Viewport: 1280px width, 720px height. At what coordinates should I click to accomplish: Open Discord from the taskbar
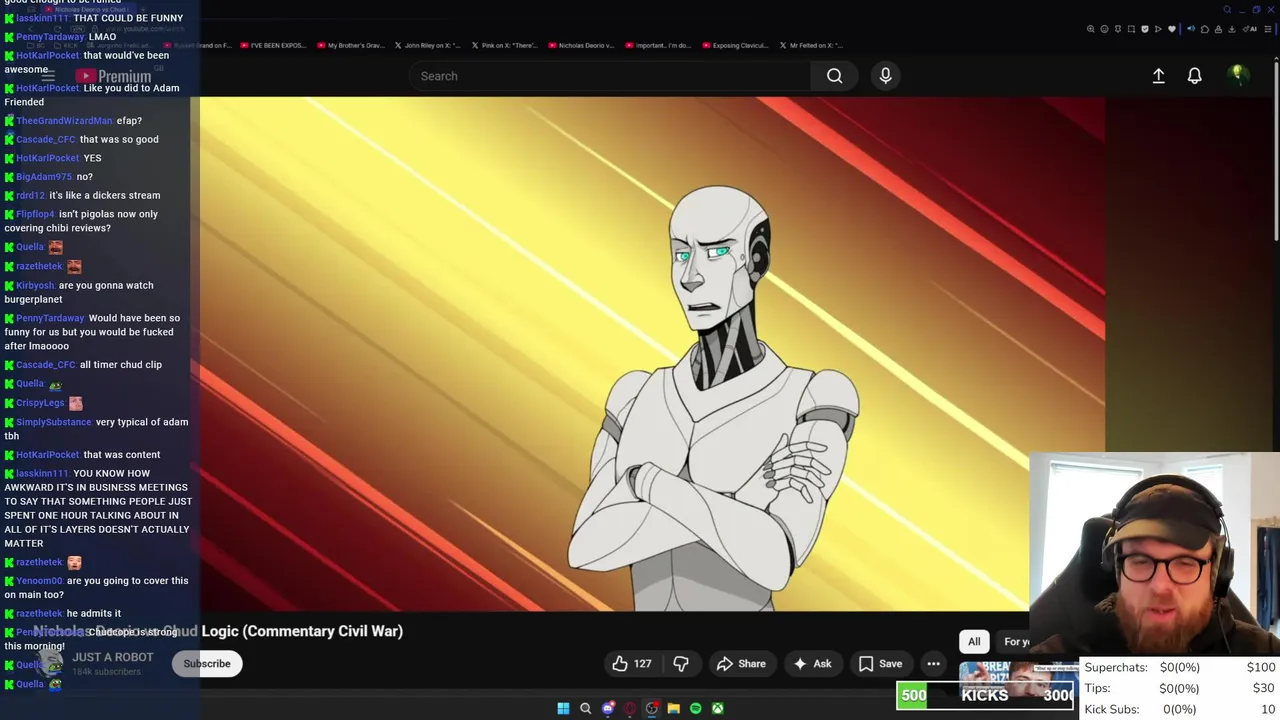click(608, 708)
